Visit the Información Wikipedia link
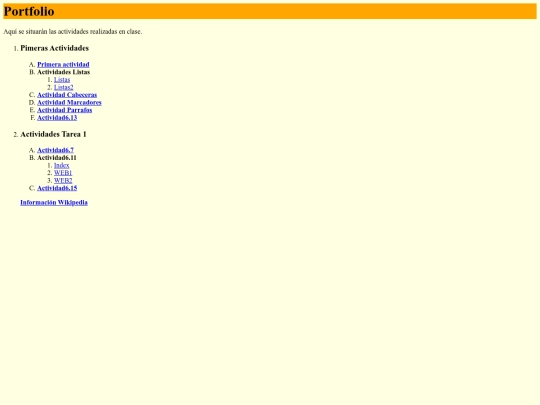The height and width of the screenshot is (405, 540). [54, 202]
